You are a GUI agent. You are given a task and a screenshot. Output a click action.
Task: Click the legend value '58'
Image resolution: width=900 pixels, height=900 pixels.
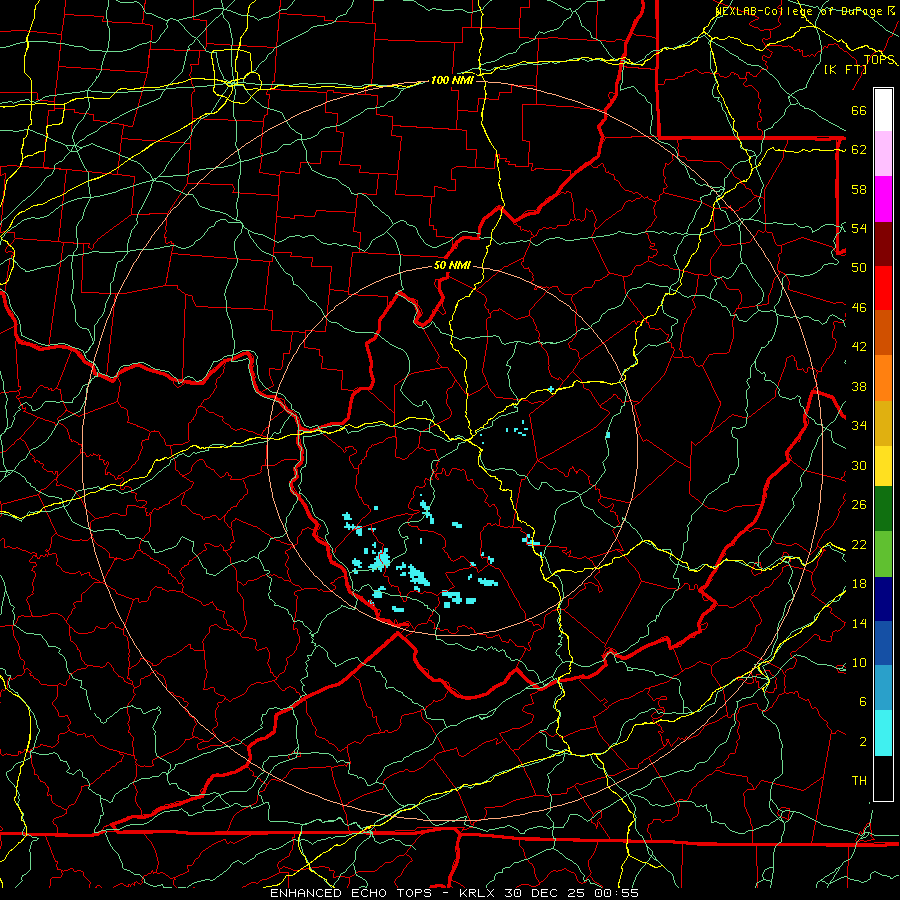[x=859, y=189]
